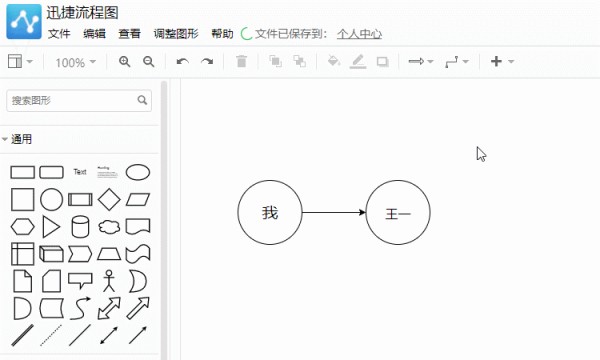The width and height of the screenshot is (600, 360).
Task: Open the 文件 menu
Action: click(x=59, y=34)
